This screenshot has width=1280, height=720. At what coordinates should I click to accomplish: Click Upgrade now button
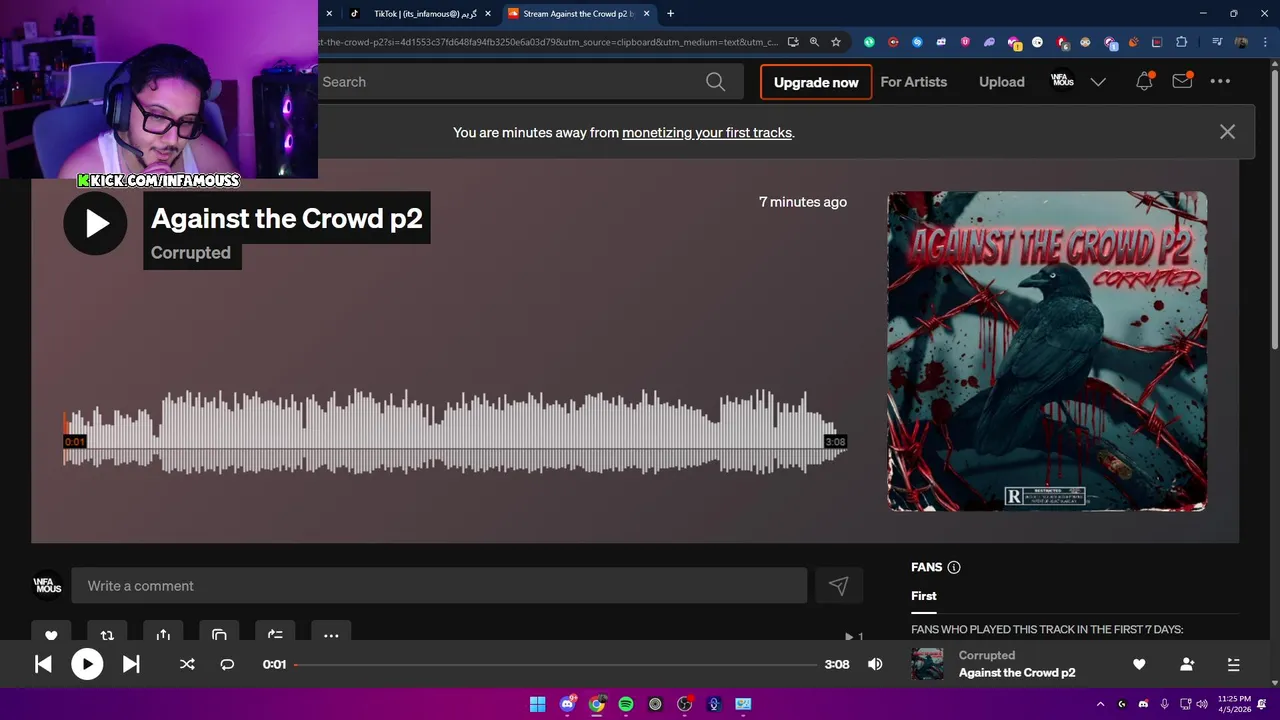tap(816, 82)
